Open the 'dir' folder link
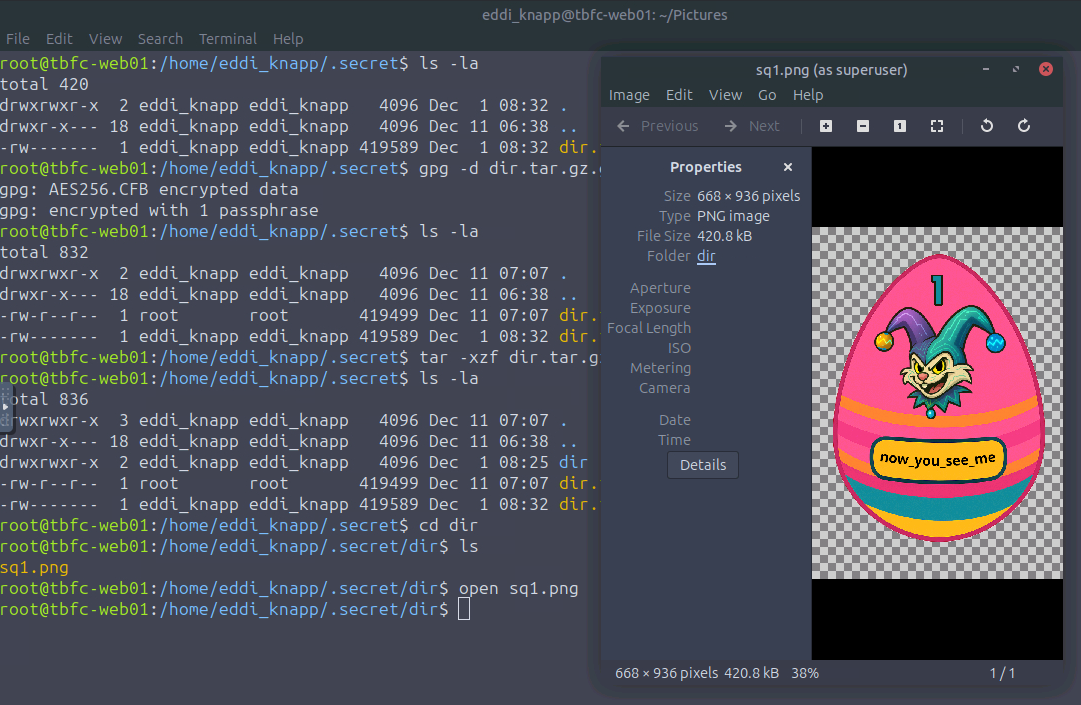This screenshot has height=705, width=1081. pos(706,256)
